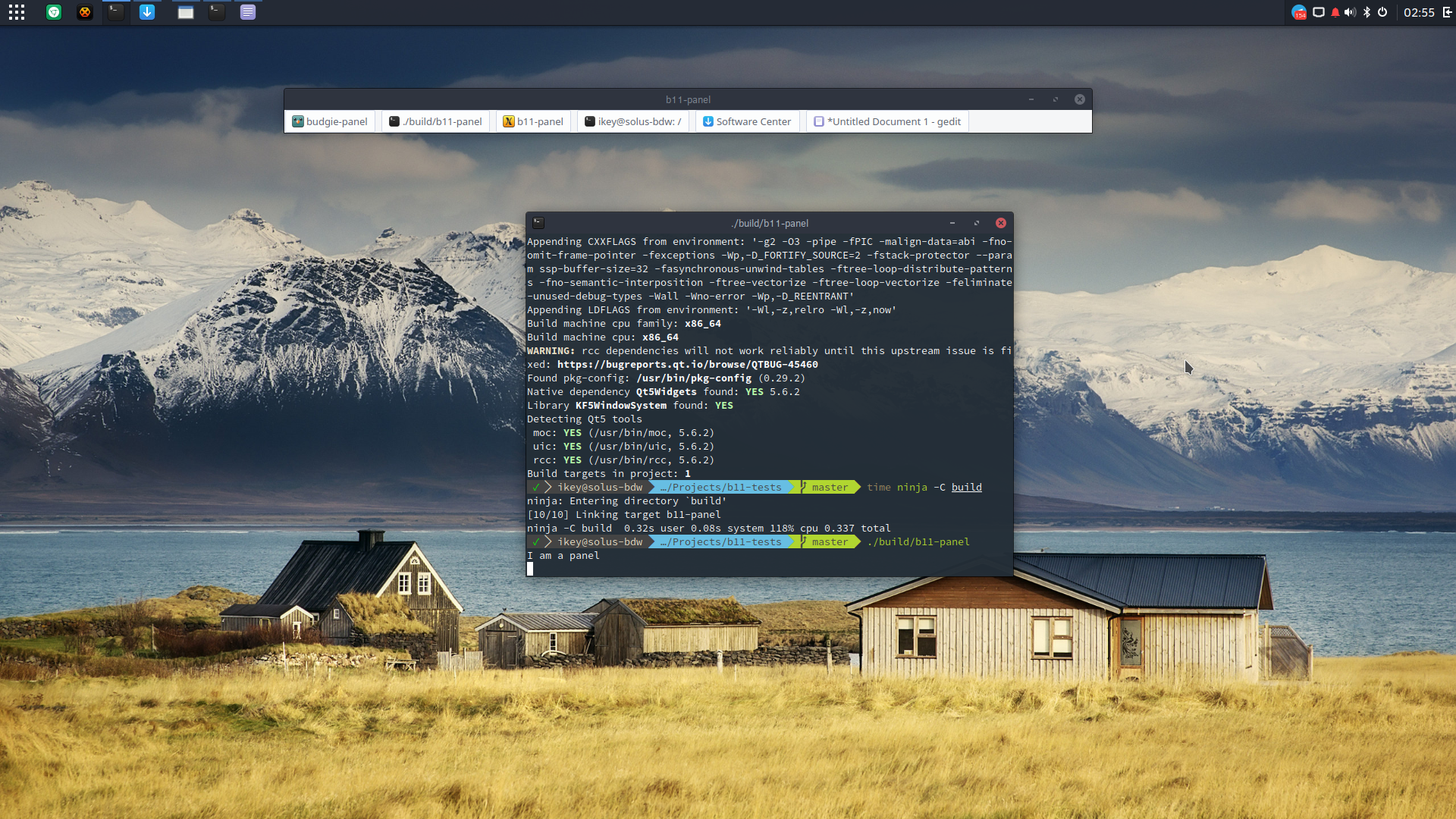This screenshot has height=819, width=1456.
Task: Open the application menu grid icon
Action: click(x=17, y=12)
